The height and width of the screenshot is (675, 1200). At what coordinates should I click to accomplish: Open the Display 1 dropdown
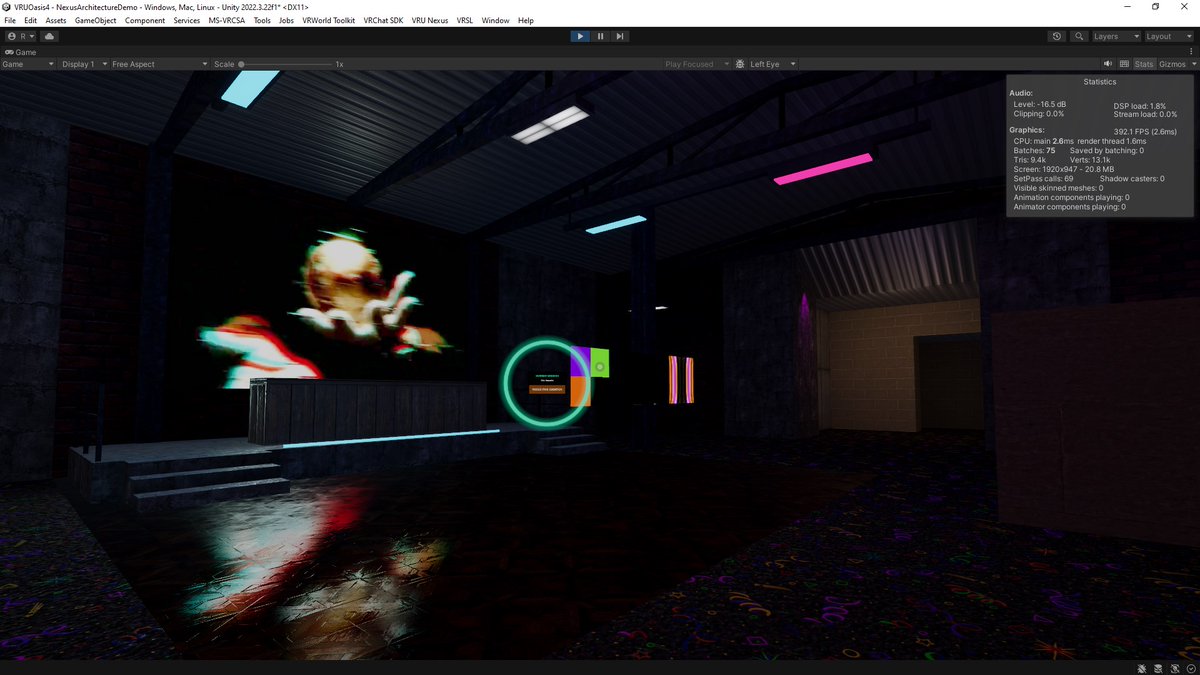coord(84,64)
